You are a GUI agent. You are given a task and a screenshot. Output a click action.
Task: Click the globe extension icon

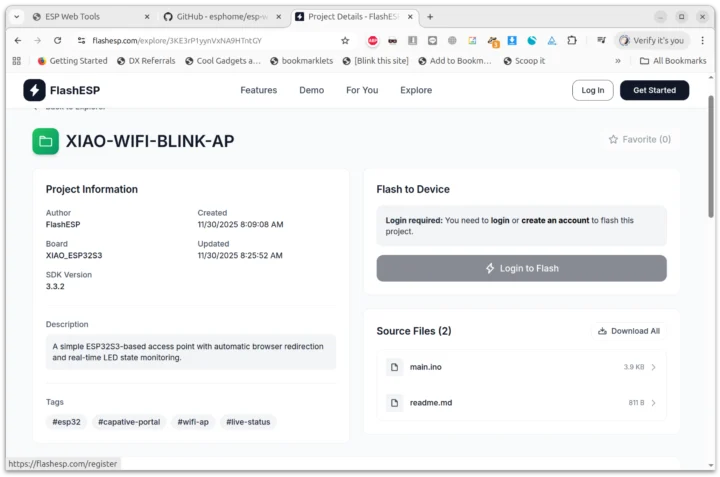pos(452,40)
